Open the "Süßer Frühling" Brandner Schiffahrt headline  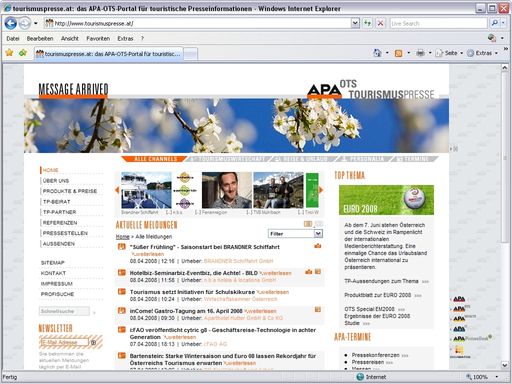point(205,247)
